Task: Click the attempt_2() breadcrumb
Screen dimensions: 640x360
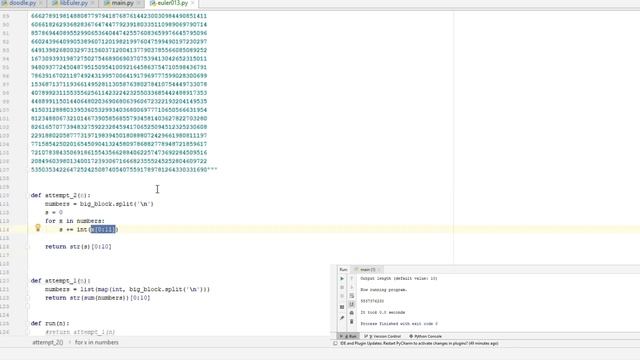Action: pyautogui.click(x=48, y=342)
